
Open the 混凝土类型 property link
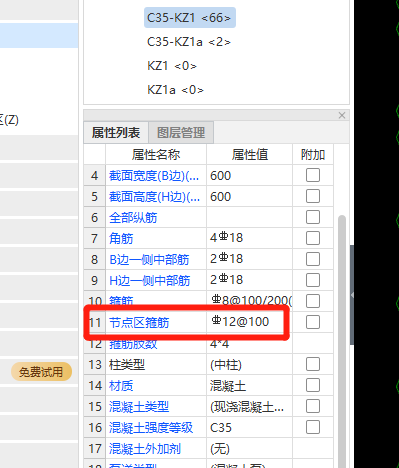[x=139, y=407]
